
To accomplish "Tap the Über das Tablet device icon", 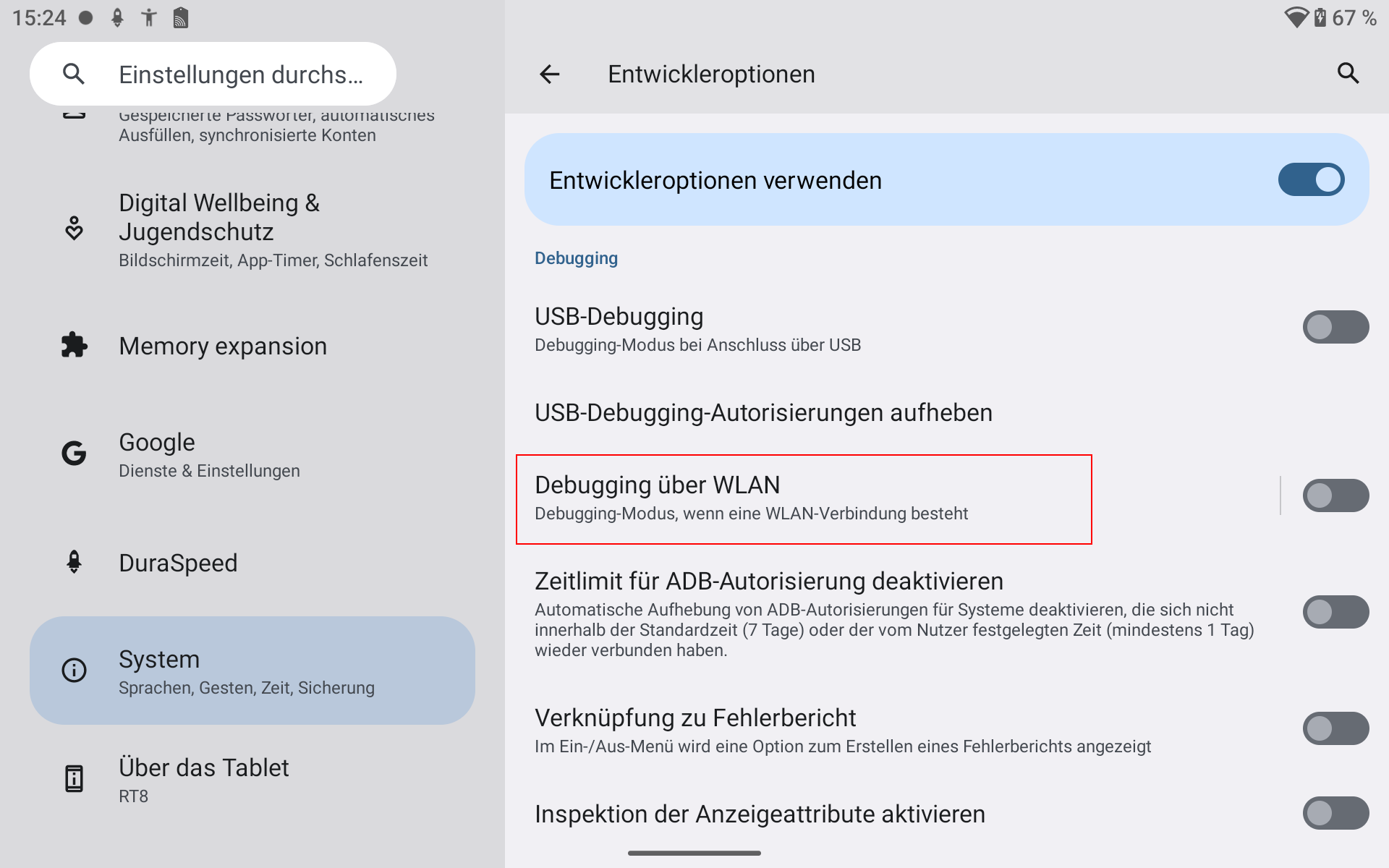I will pyautogui.click(x=74, y=779).
